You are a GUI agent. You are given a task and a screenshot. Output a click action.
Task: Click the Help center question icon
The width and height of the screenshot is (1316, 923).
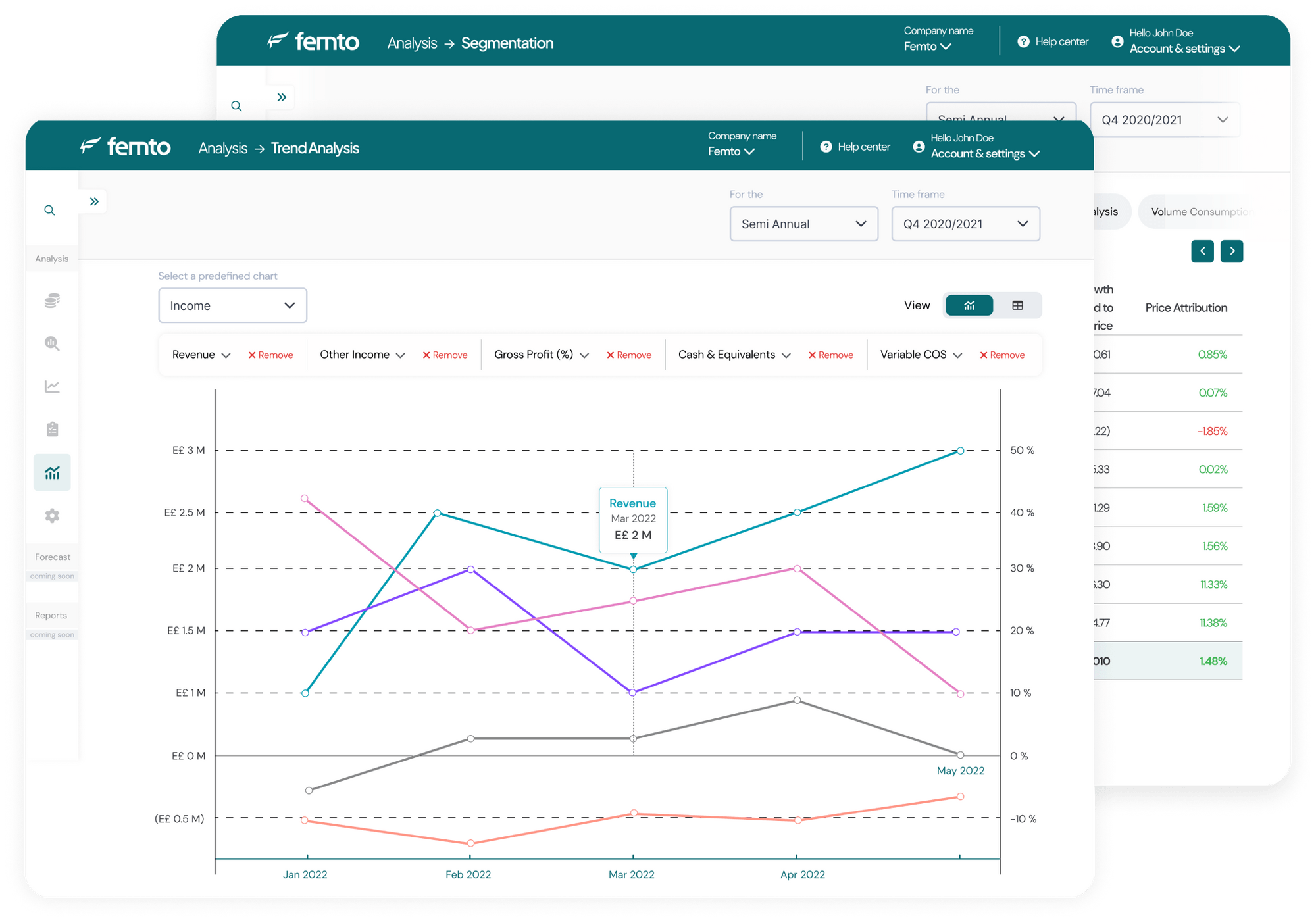[x=826, y=147]
